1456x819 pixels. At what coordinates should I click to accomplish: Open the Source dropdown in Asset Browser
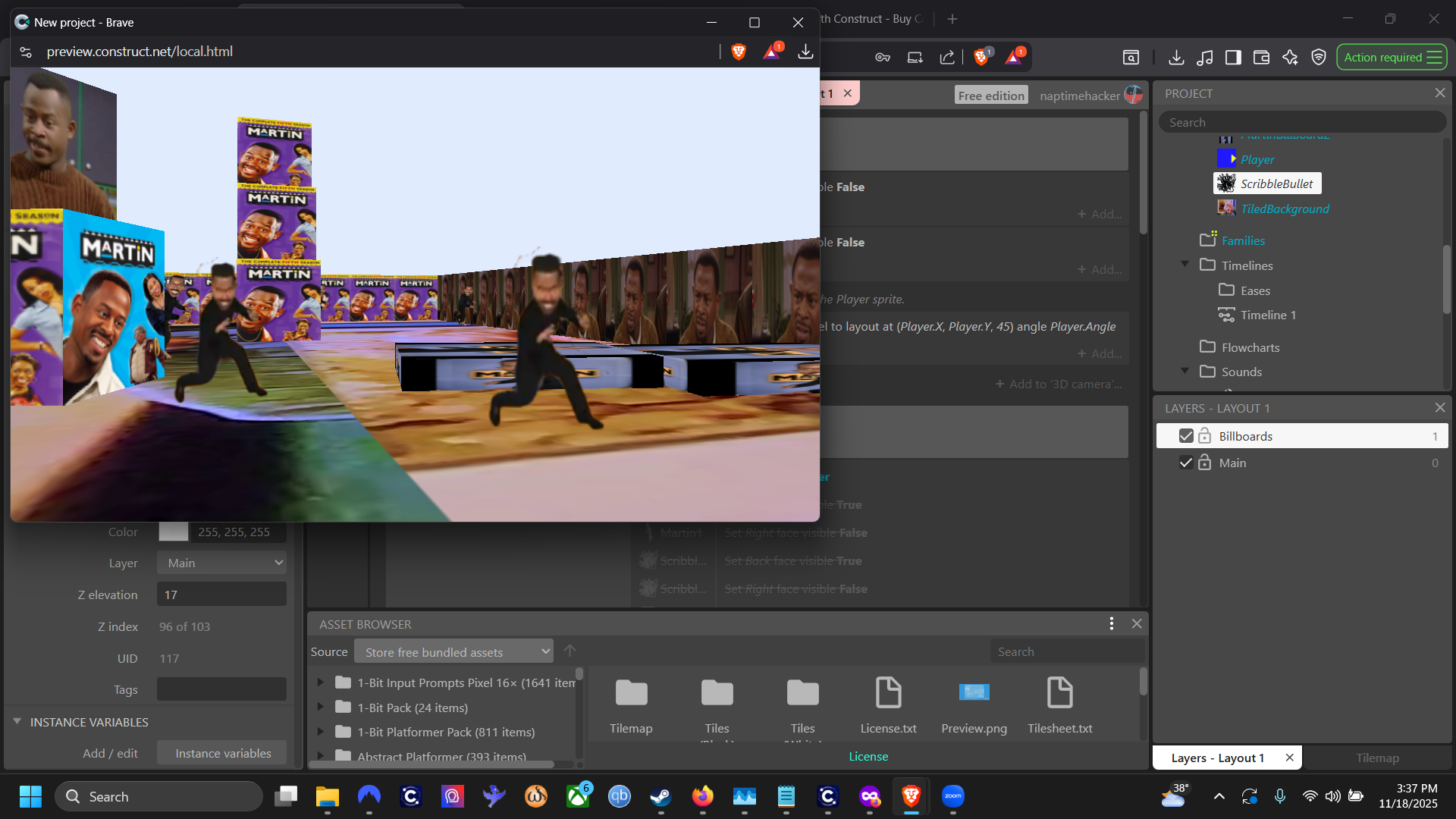(x=453, y=652)
